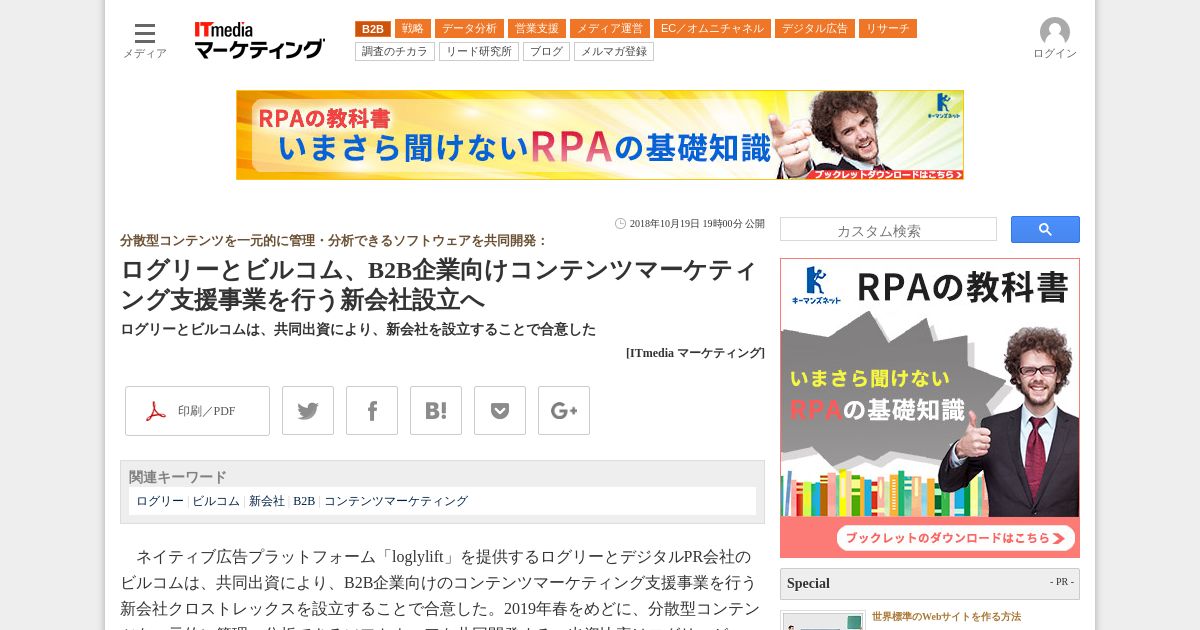Click the [ITmedia マーケティング] byline
The image size is (1200, 630).
point(695,353)
